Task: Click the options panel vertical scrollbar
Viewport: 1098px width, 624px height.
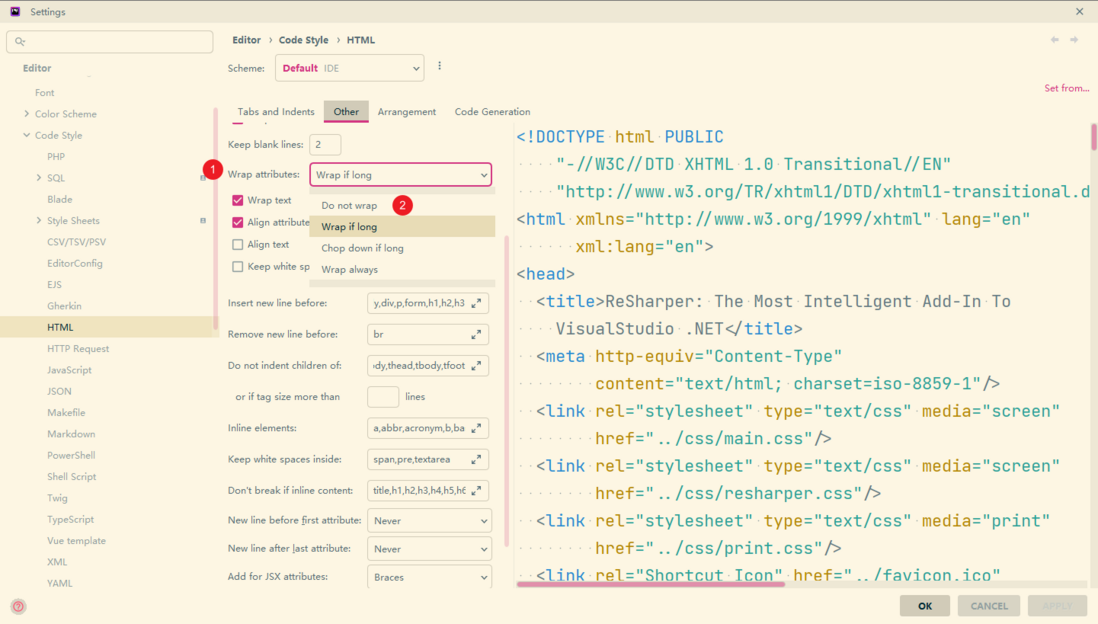Action: [507, 391]
